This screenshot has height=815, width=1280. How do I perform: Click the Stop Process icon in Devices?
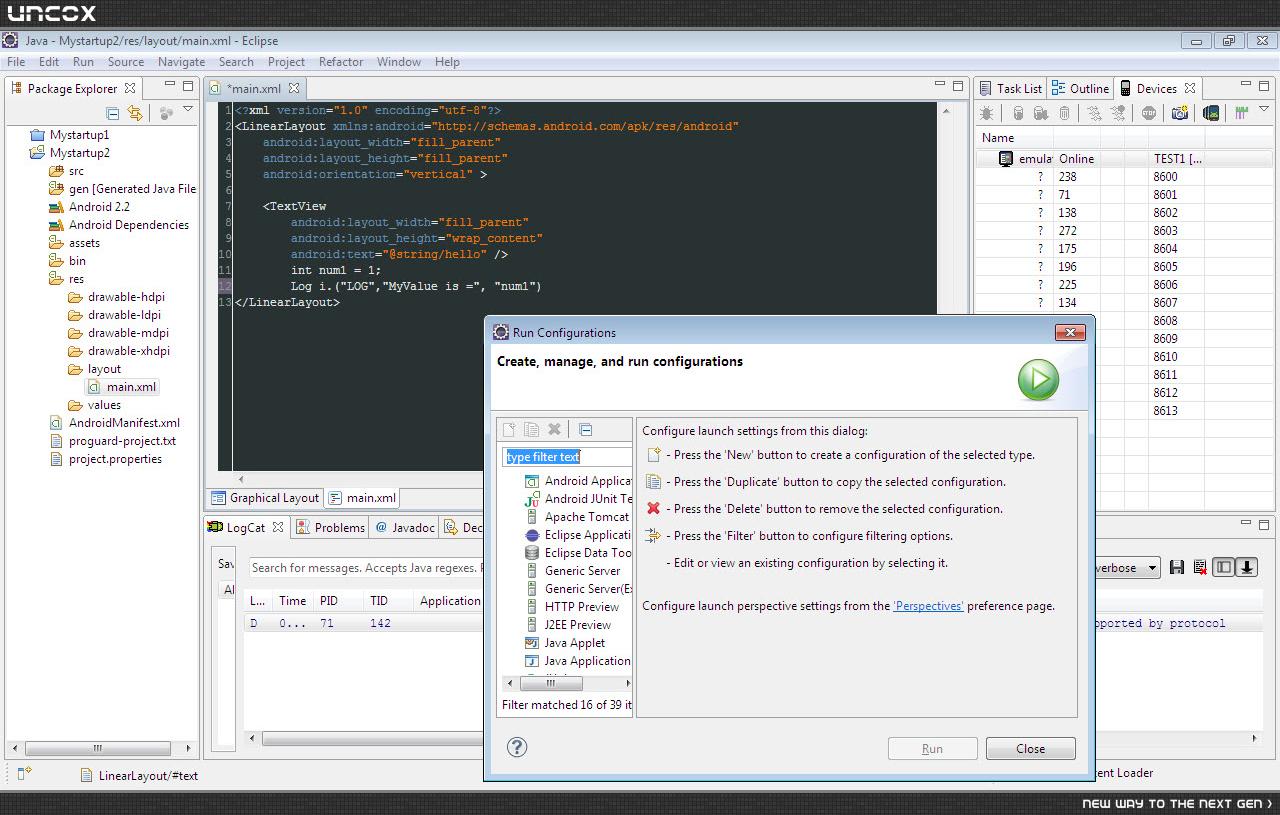1148,113
